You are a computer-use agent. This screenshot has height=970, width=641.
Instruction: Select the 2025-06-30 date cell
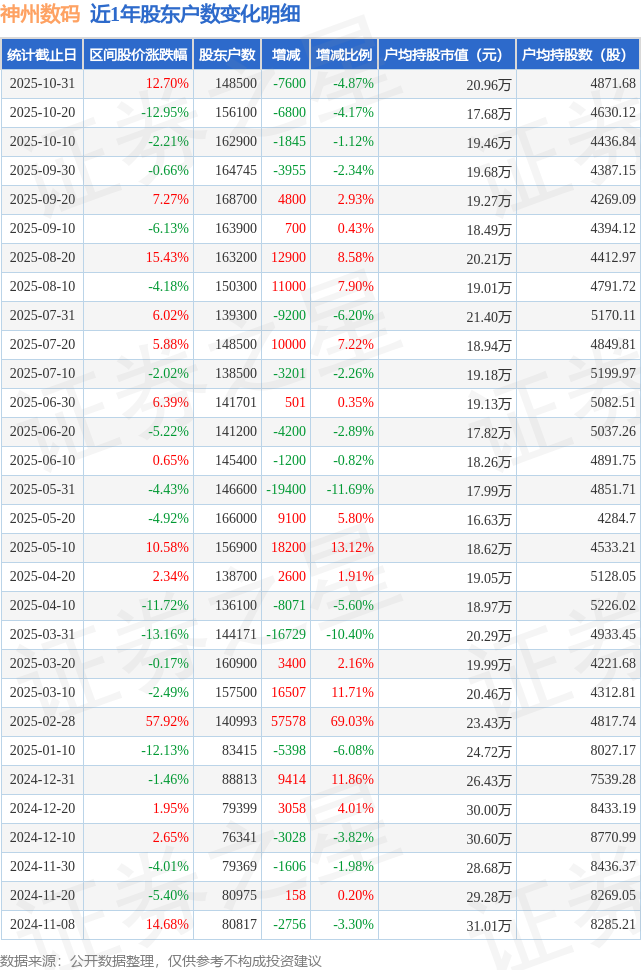pyautogui.click(x=42, y=403)
